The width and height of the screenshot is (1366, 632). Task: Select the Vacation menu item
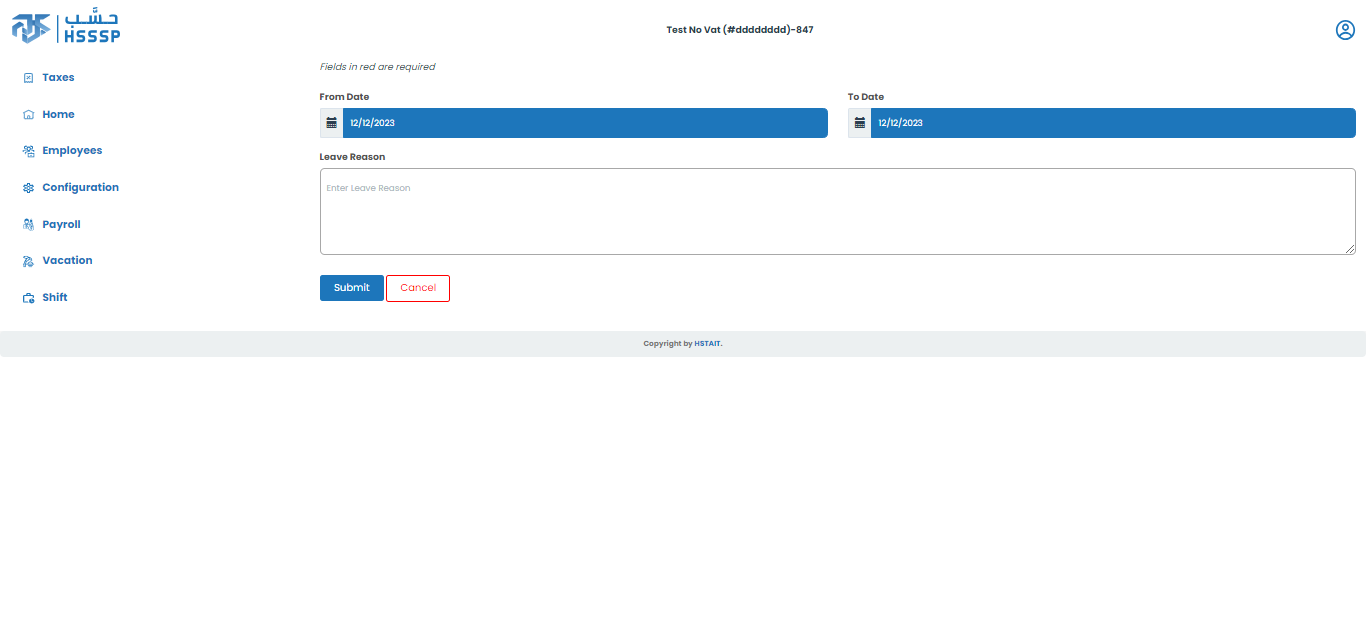tap(67, 260)
